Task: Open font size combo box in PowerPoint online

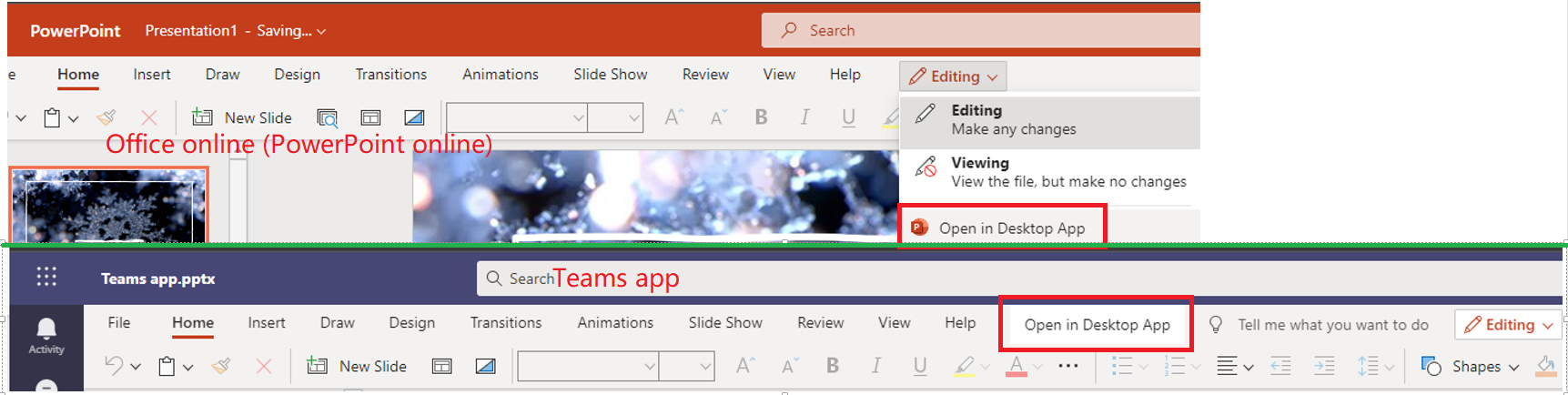Action: tap(615, 117)
